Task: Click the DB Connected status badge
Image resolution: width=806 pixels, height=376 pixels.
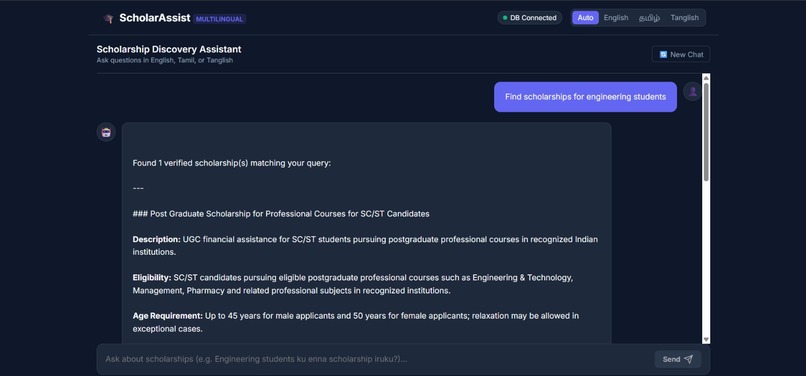Action: pyautogui.click(x=529, y=18)
